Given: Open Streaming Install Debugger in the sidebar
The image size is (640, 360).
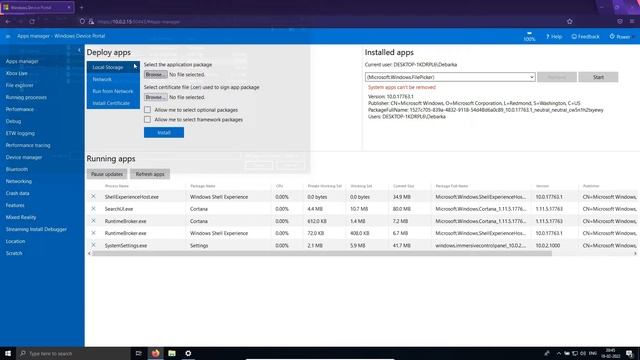Looking at the screenshot, I should click(36, 229).
